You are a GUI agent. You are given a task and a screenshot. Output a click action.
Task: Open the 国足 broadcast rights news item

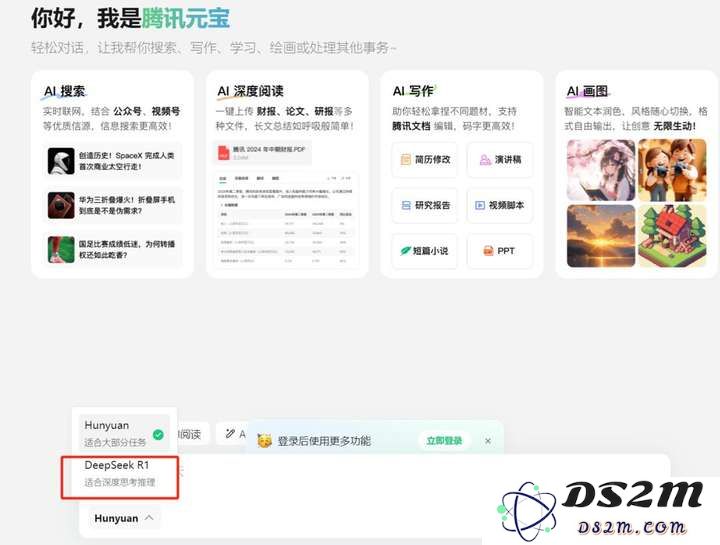tap(112, 249)
